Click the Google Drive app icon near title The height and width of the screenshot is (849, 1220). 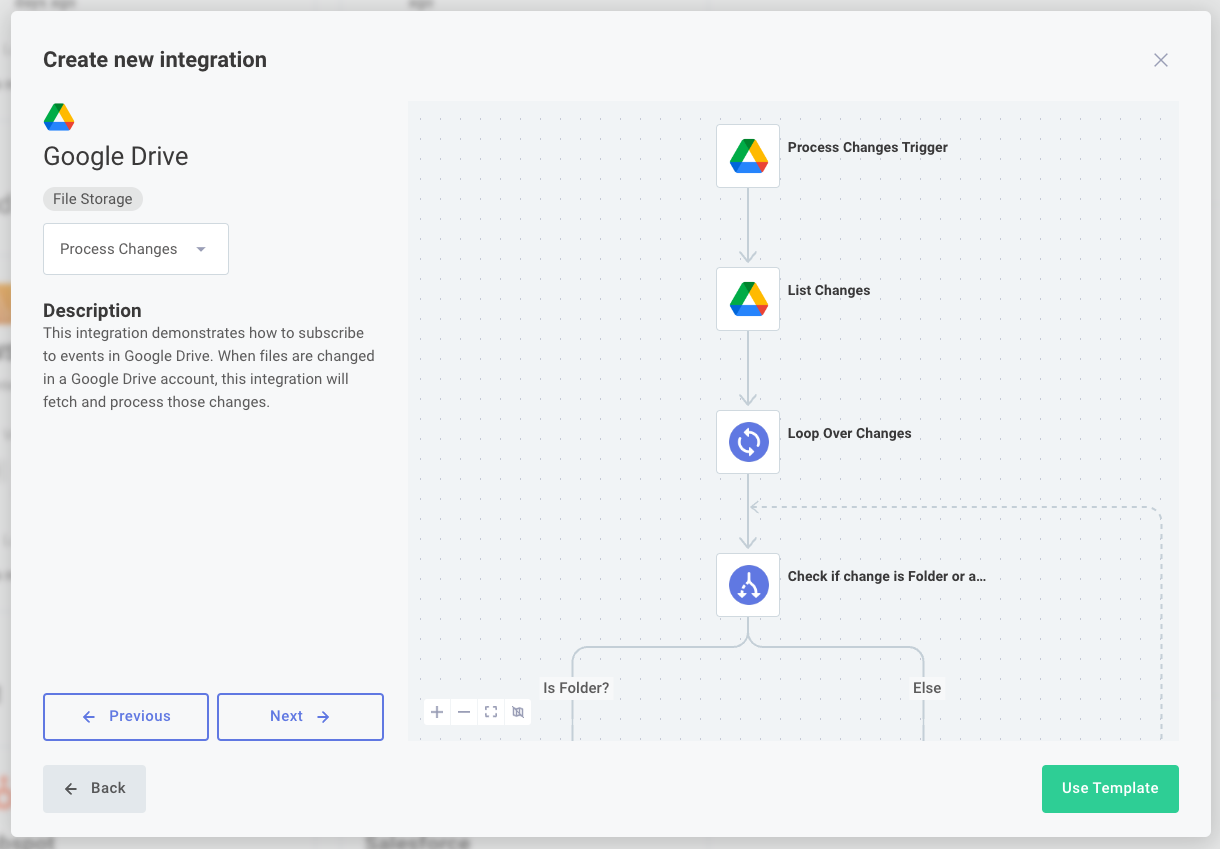(x=58, y=116)
